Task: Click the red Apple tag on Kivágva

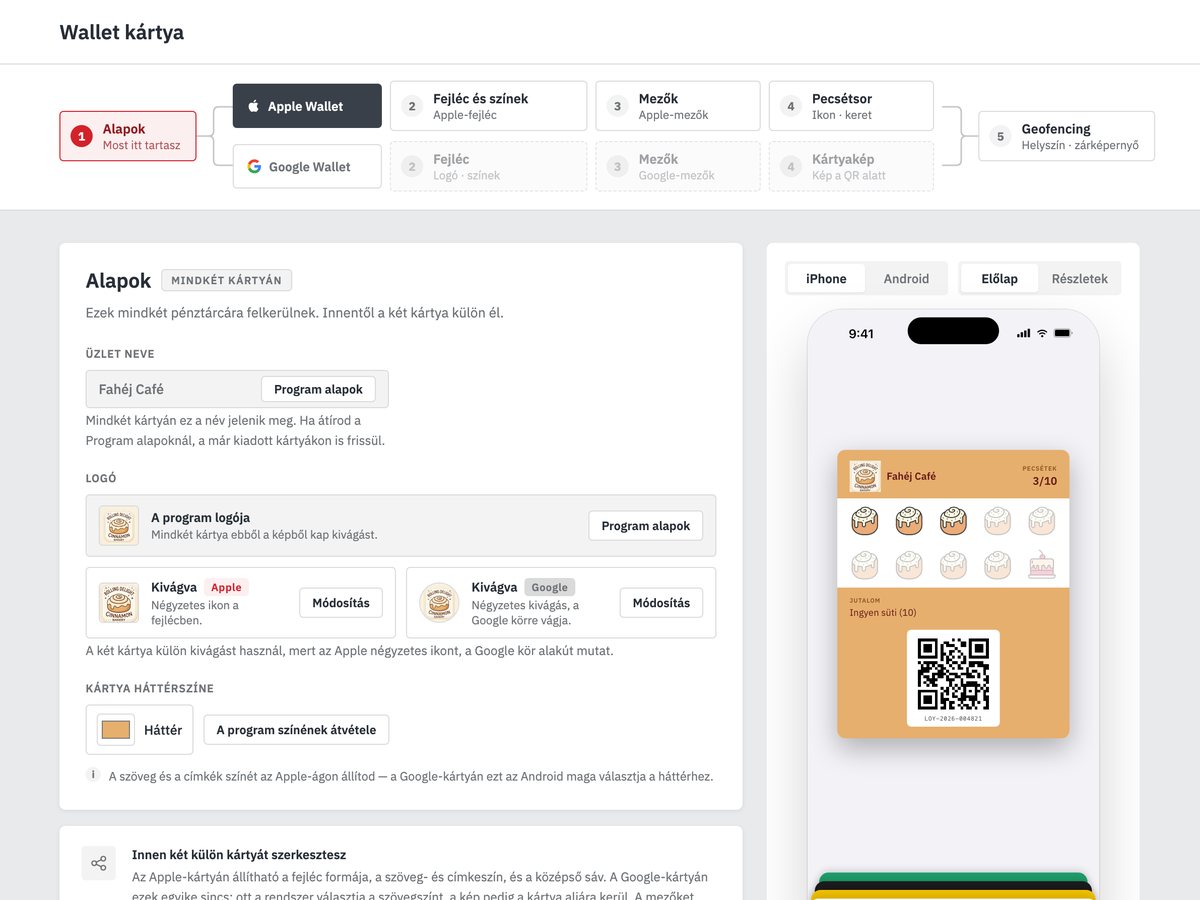Action: click(226, 588)
